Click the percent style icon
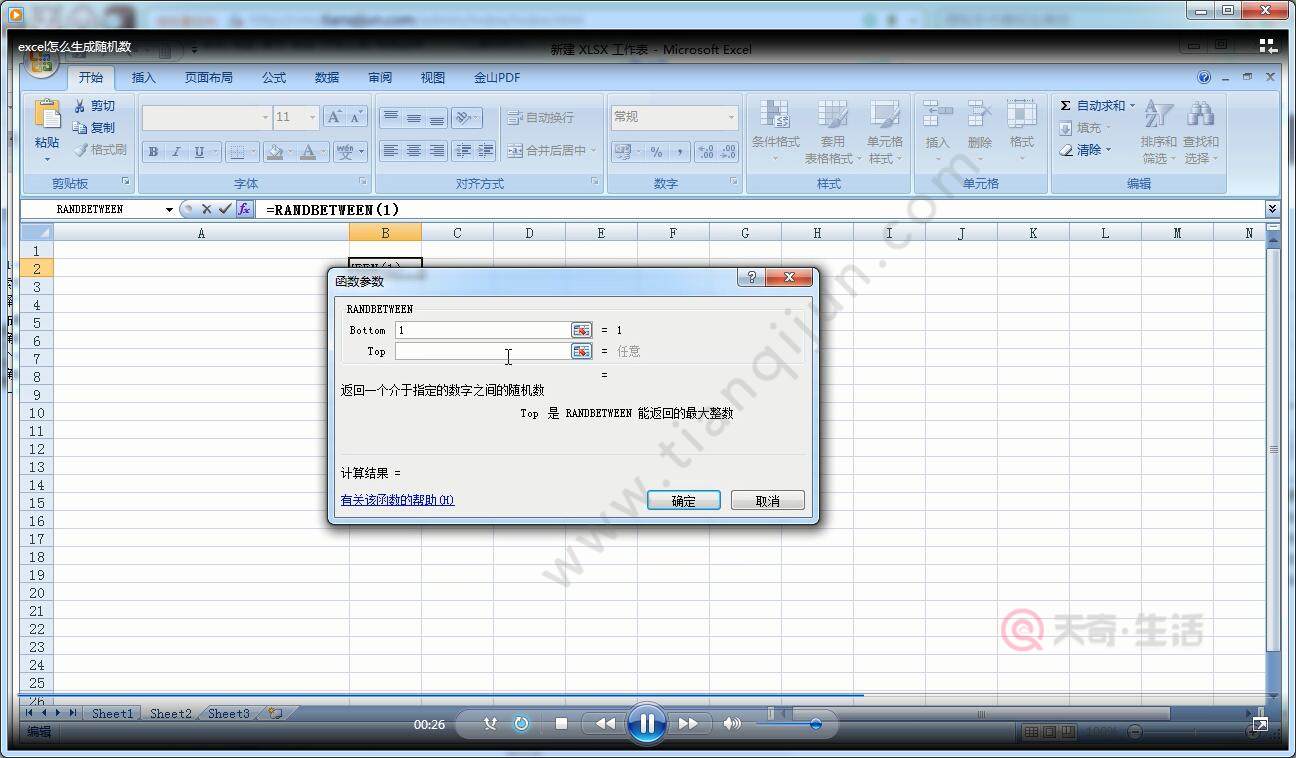 pyautogui.click(x=656, y=152)
